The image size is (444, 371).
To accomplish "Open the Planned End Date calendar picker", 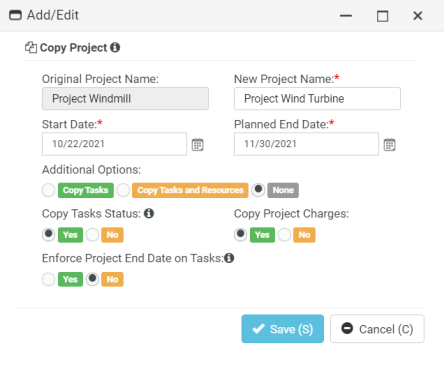I will [x=389, y=145].
